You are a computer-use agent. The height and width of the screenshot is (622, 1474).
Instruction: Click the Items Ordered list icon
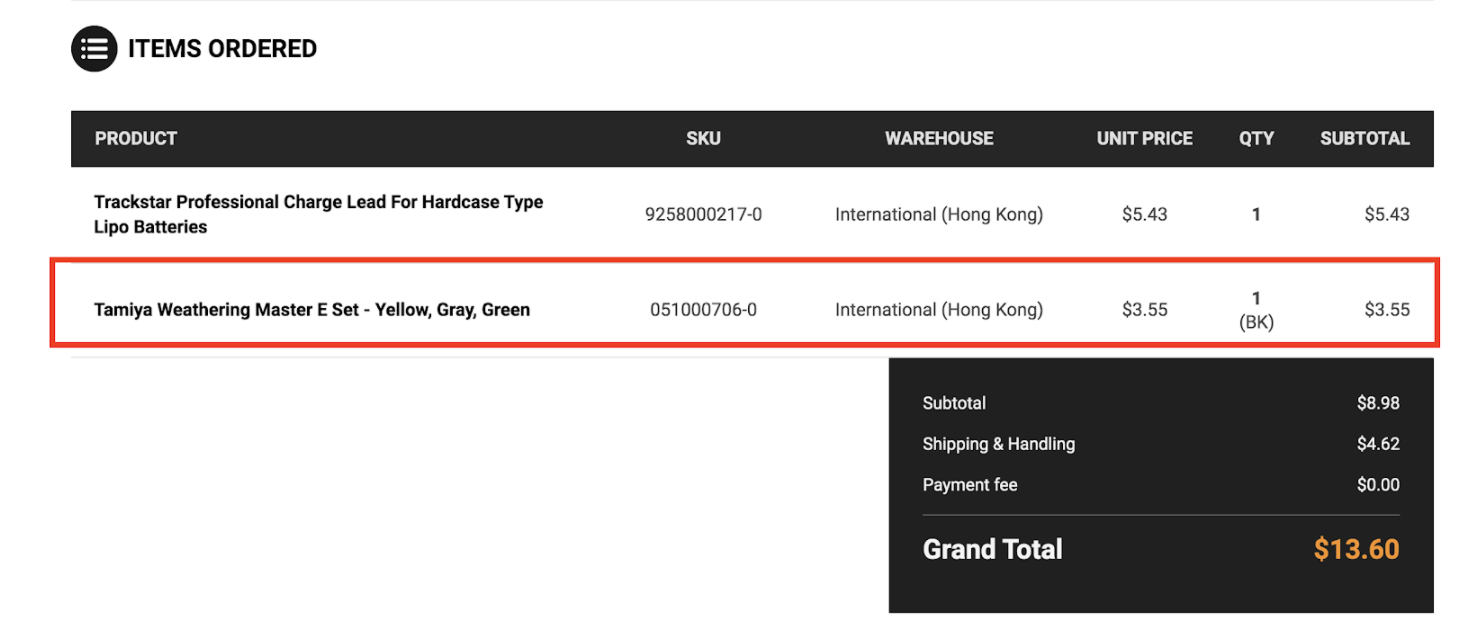point(94,48)
